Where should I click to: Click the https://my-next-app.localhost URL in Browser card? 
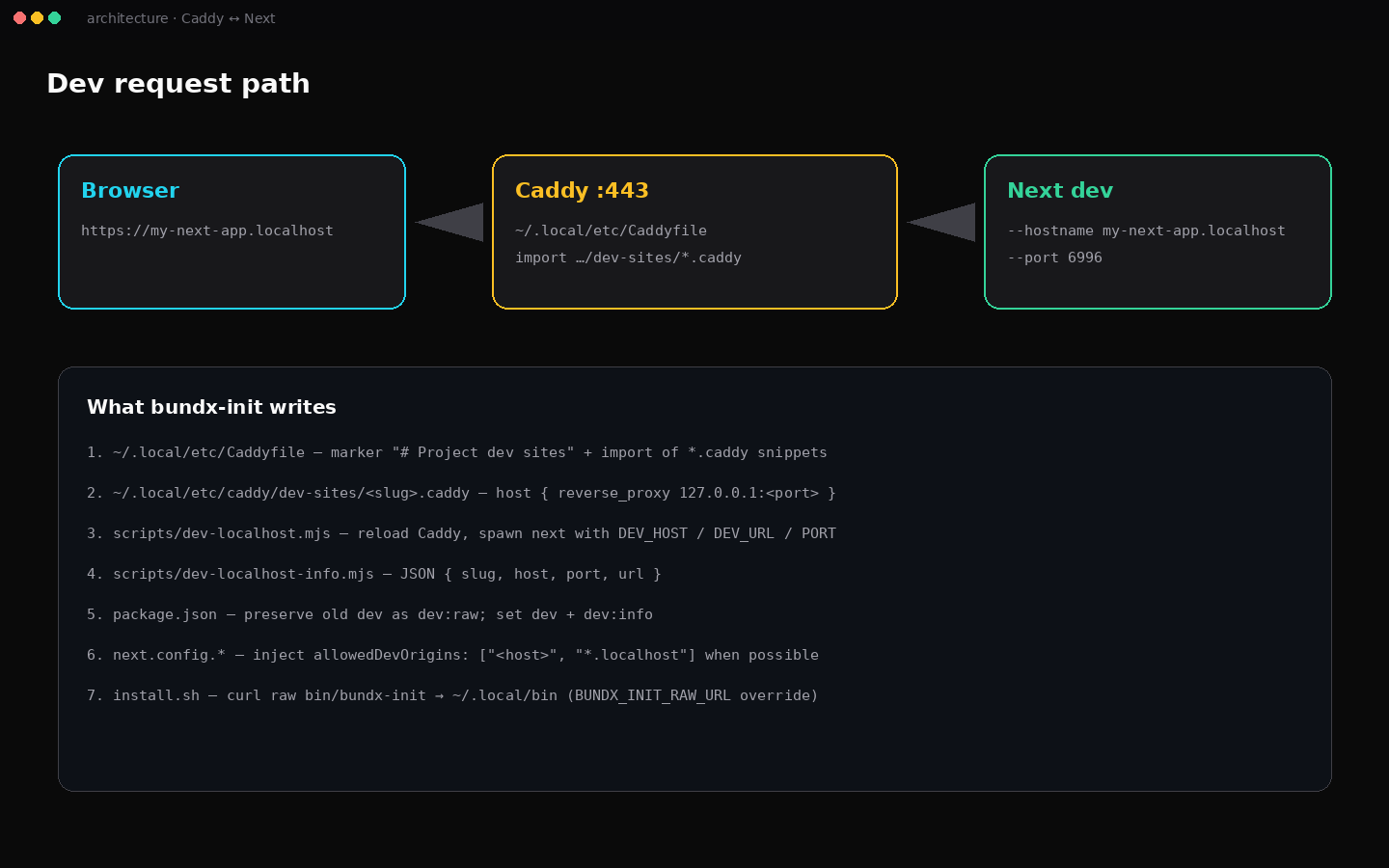207,231
